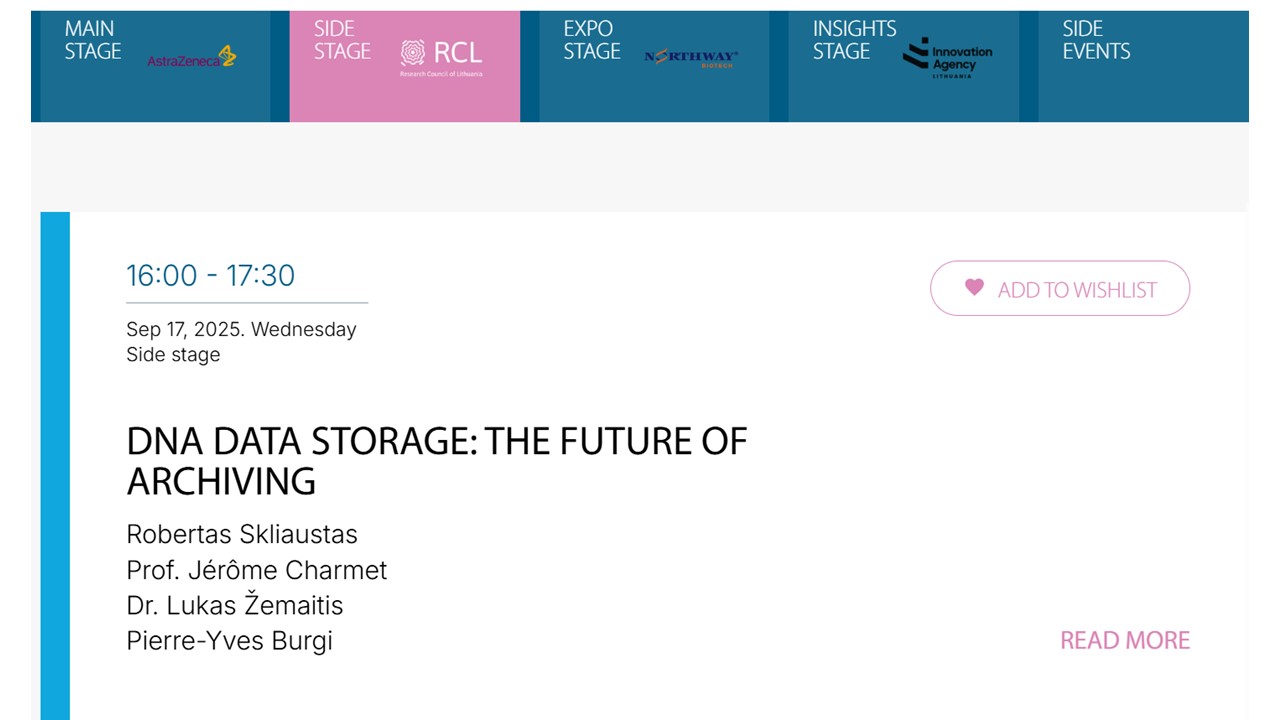Click speaker Pierre-Yves Burgi
Image resolution: width=1280 pixels, height=720 pixels.
229,641
